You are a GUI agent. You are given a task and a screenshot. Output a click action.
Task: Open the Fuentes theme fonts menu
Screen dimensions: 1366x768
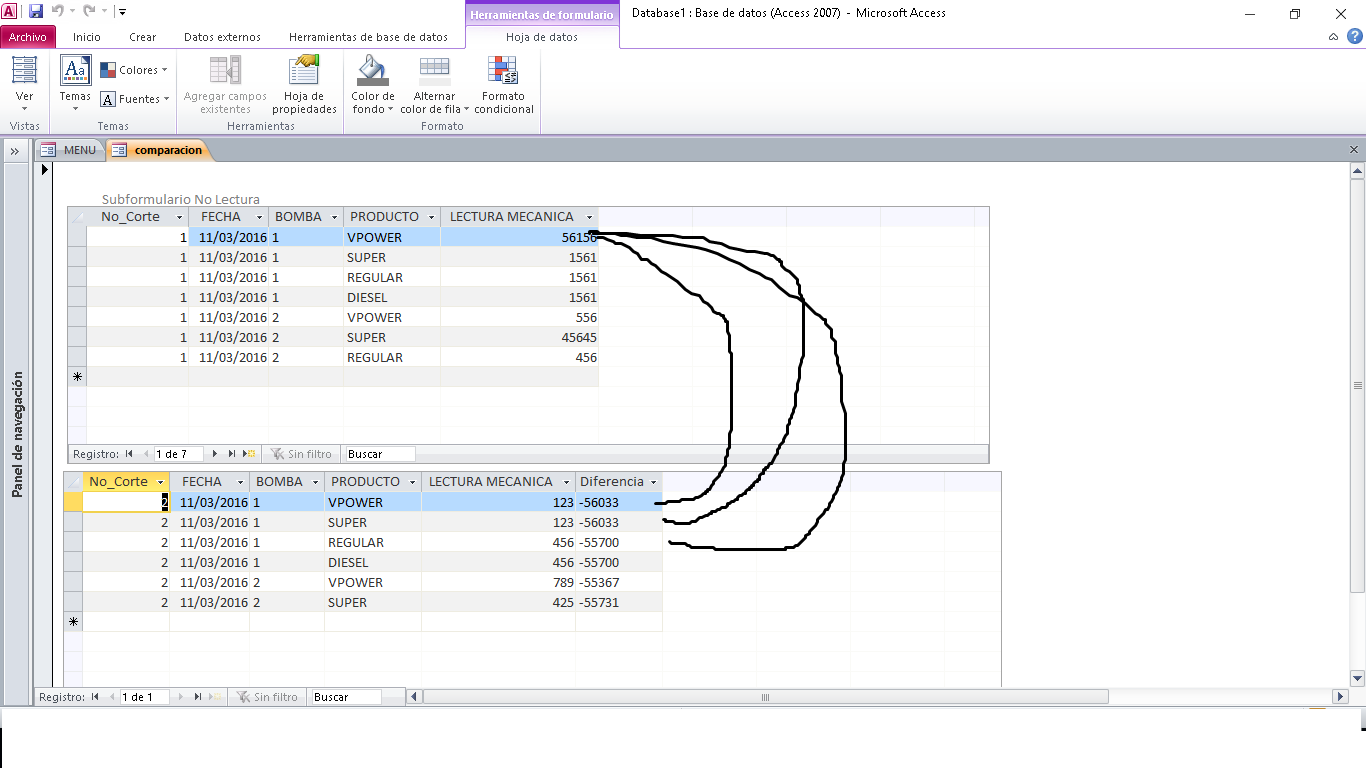133,99
